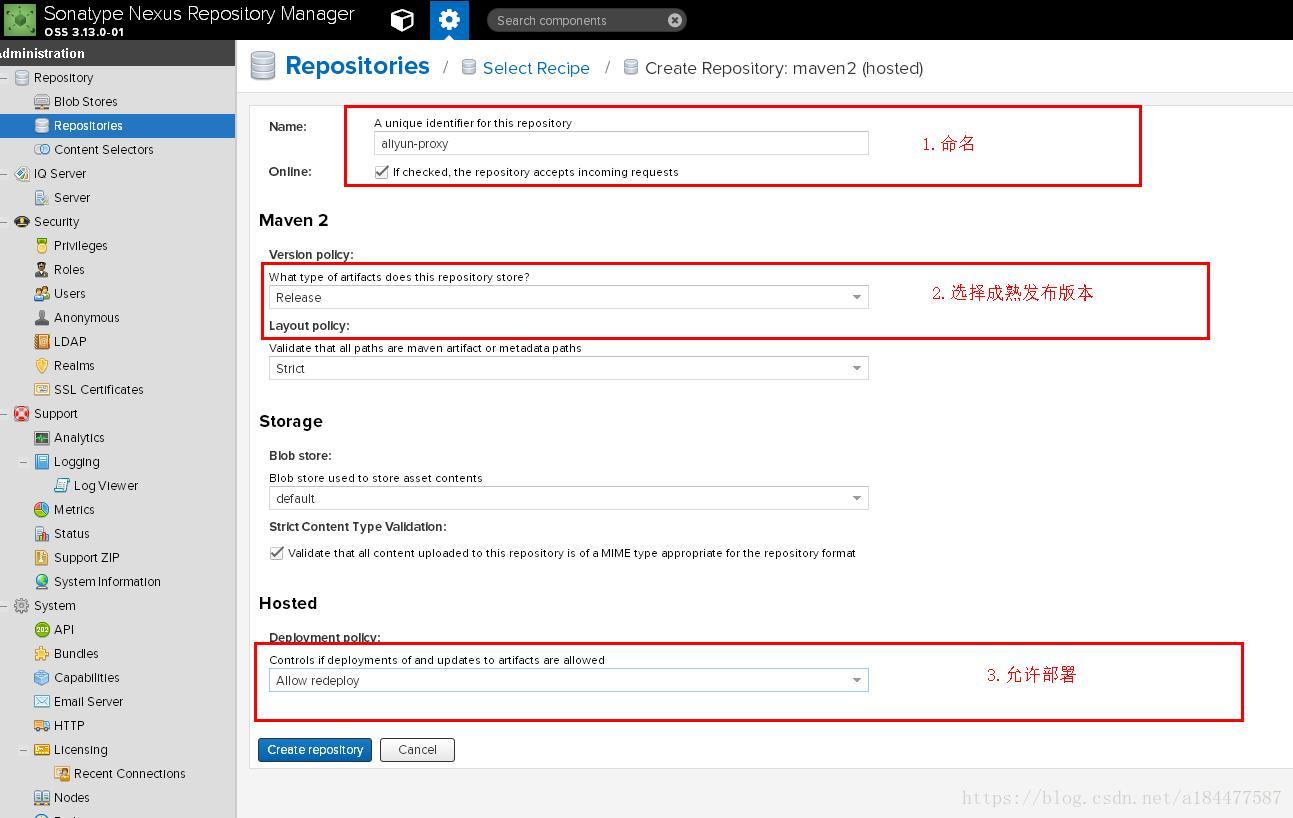The image size is (1293, 818).
Task: Click the Email Server envelope icon
Action: point(42,702)
